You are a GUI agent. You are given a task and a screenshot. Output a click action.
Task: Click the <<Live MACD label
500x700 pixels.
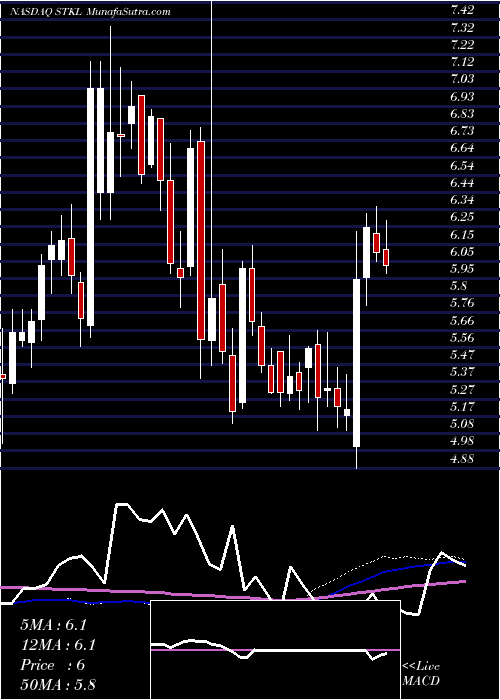click(x=421, y=673)
